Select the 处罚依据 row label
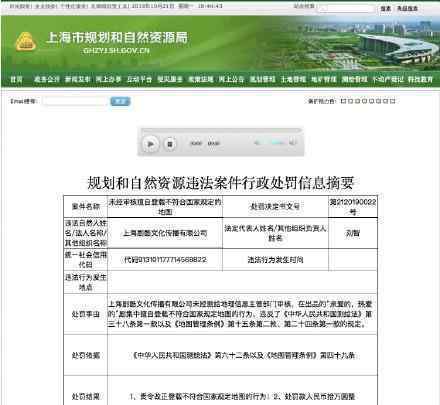 click(86, 355)
